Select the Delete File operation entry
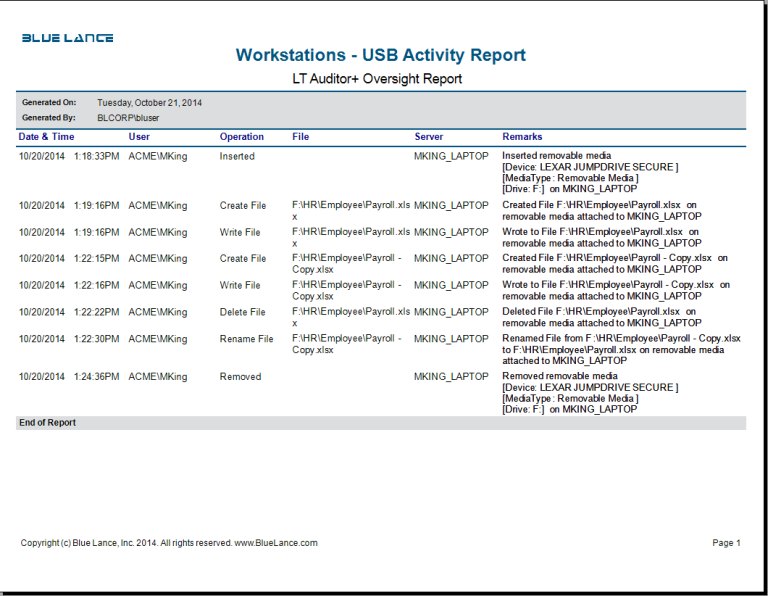This screenshot has width=768, height=596. point(243,312)
